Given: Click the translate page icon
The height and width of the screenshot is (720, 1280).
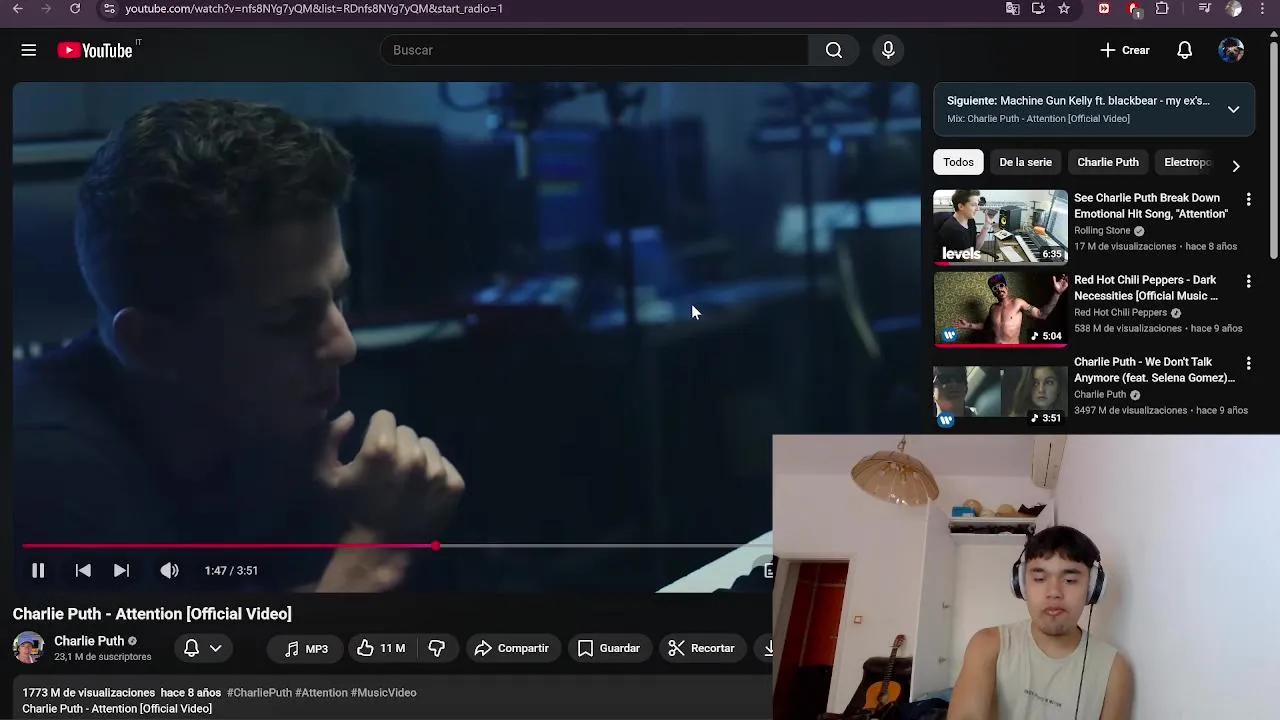Looking at the screenshot, I should tap(1013, 8).
